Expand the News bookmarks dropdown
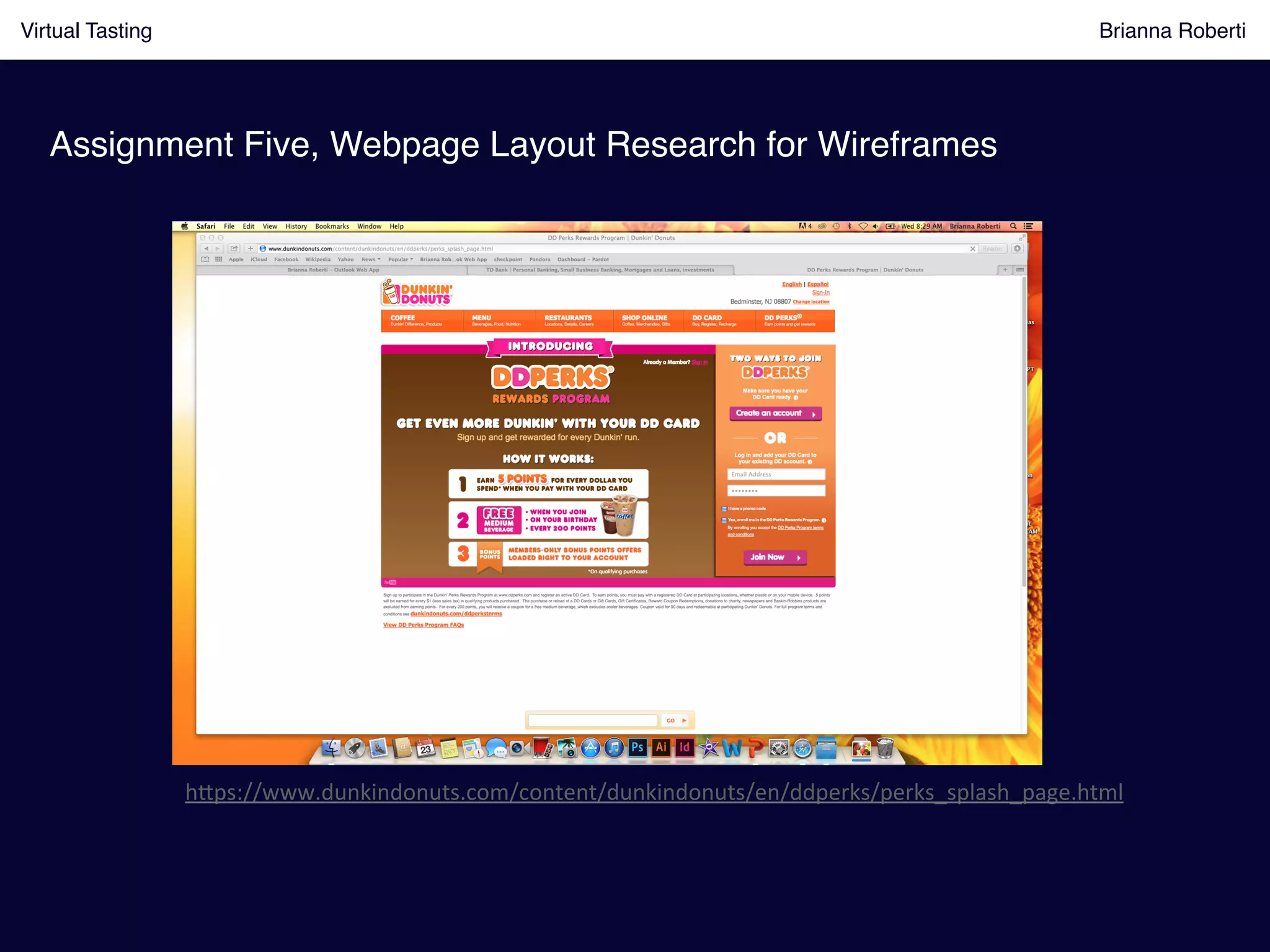 [371, 260]
